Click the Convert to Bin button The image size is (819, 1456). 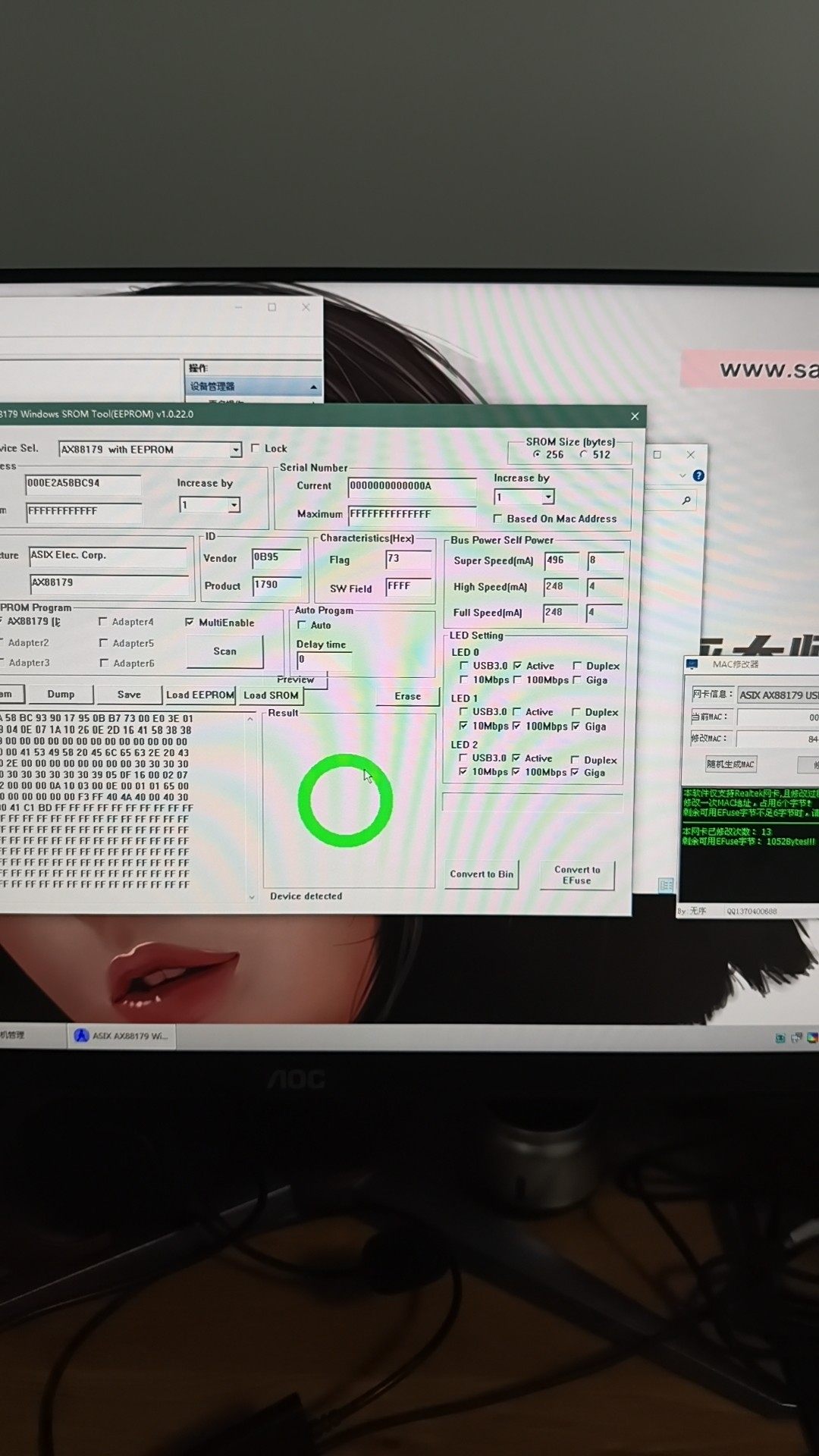point(482,874)
